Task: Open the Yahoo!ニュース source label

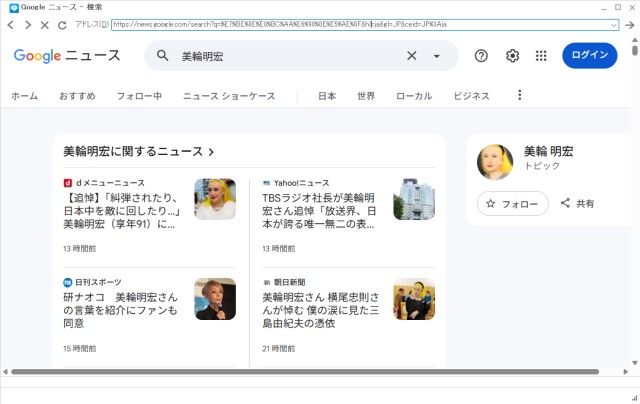Action: point(296,183)
